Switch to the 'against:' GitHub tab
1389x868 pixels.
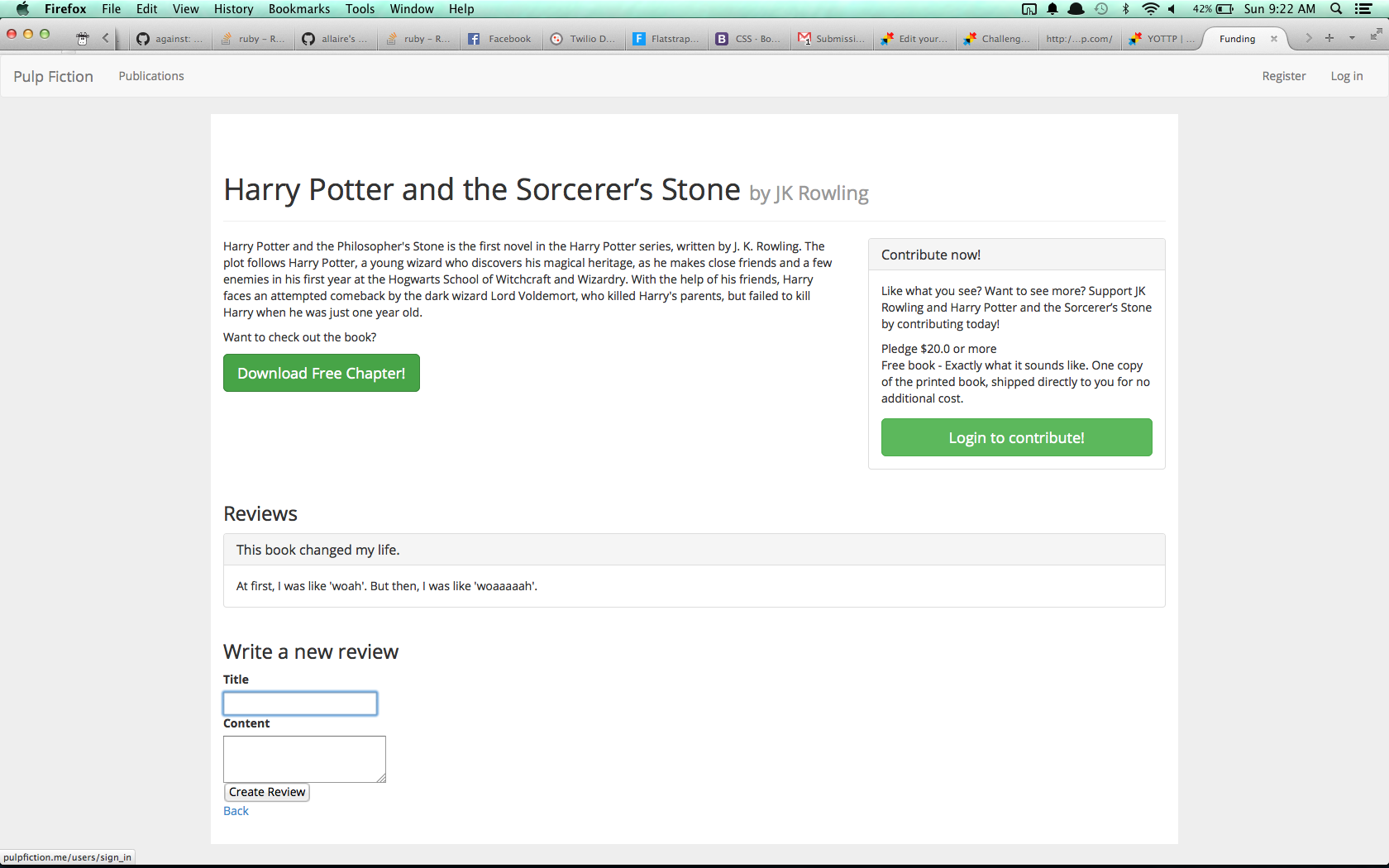[x=169, y=39]
